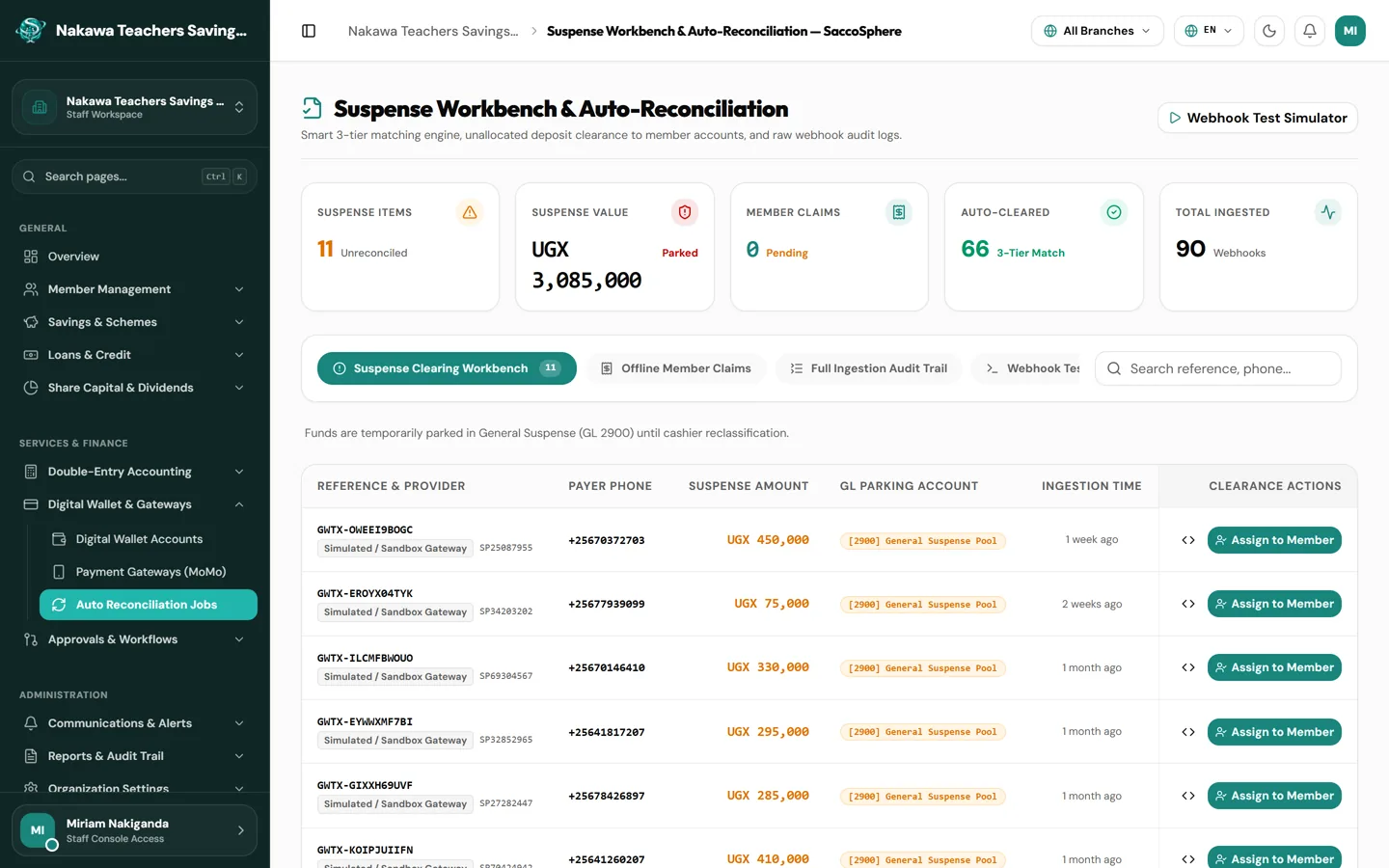View raw payload for GWTX-OWEEI9BOGC row
The width and height of the screenshot is (1389, 868).
(x=1188, y=540)
